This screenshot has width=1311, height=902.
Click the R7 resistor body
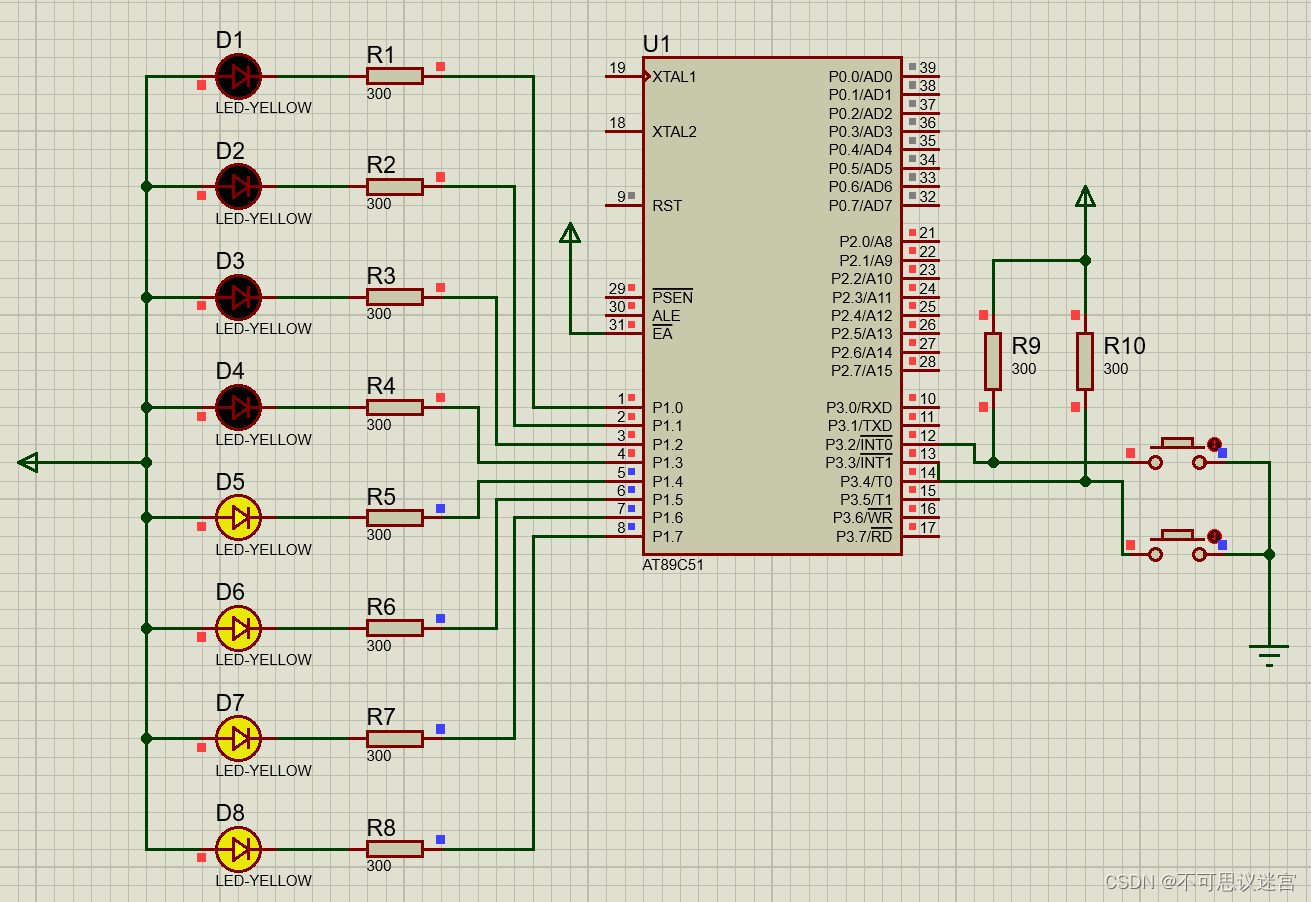[395, 738]
